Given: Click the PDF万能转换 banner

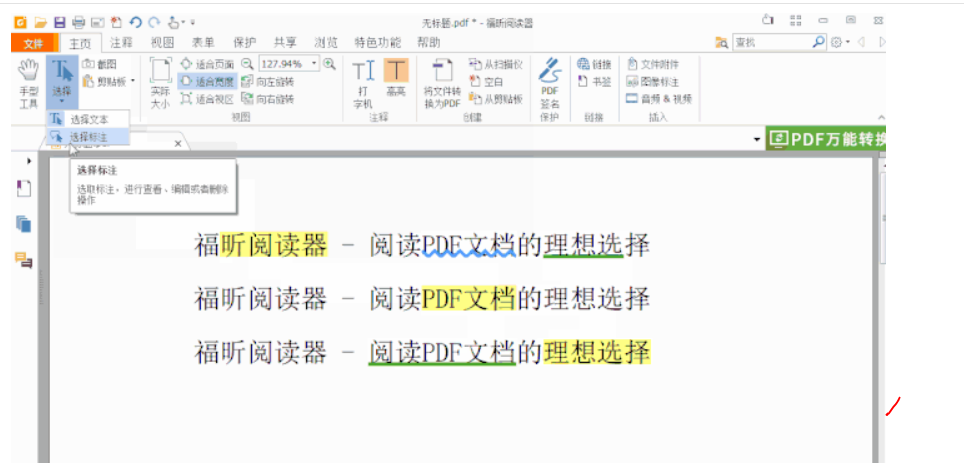Looking at the screenshot, I should (826, 139).
